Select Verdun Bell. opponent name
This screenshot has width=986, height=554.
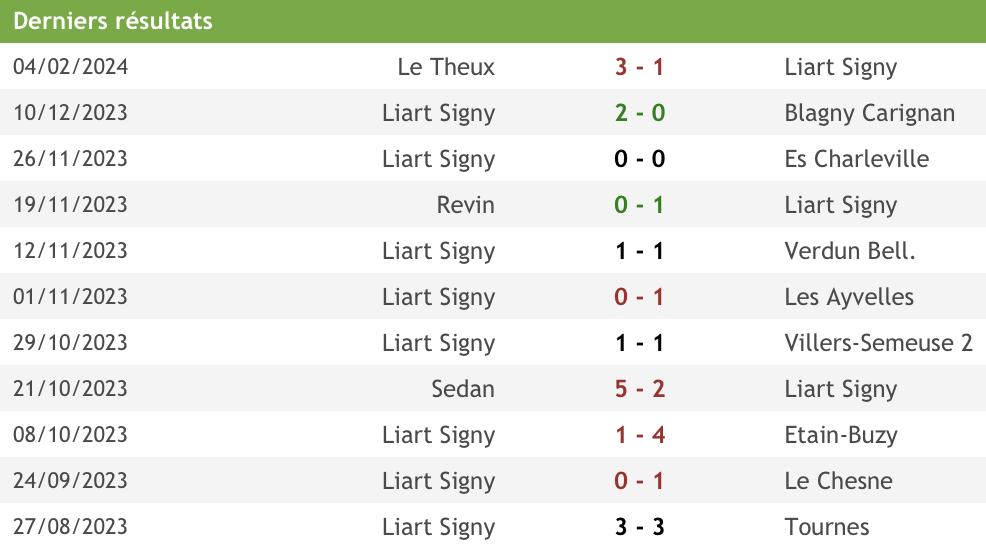coord(850,251)
